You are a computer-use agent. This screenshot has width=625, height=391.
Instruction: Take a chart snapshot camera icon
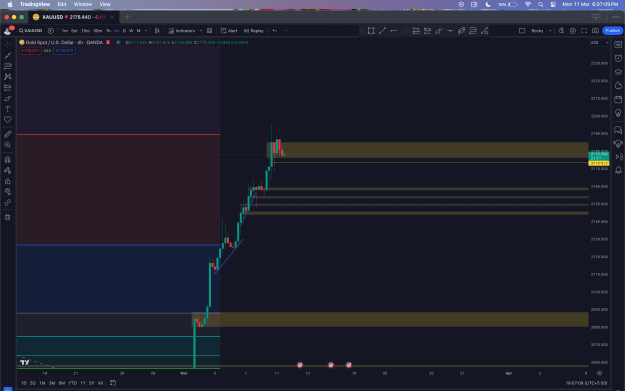point(596,31)
